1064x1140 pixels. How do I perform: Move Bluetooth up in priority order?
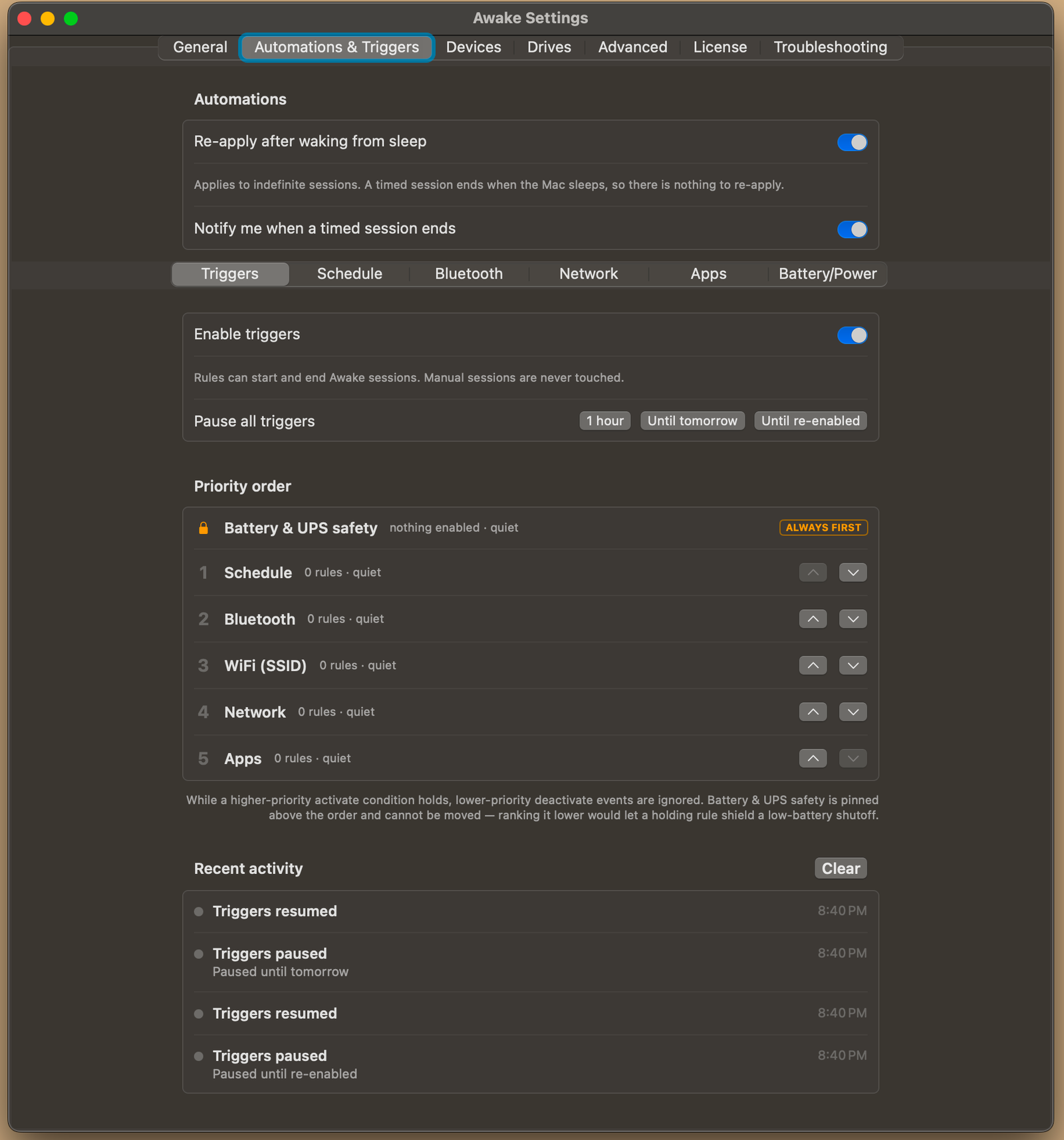click(x=813, y=619)
